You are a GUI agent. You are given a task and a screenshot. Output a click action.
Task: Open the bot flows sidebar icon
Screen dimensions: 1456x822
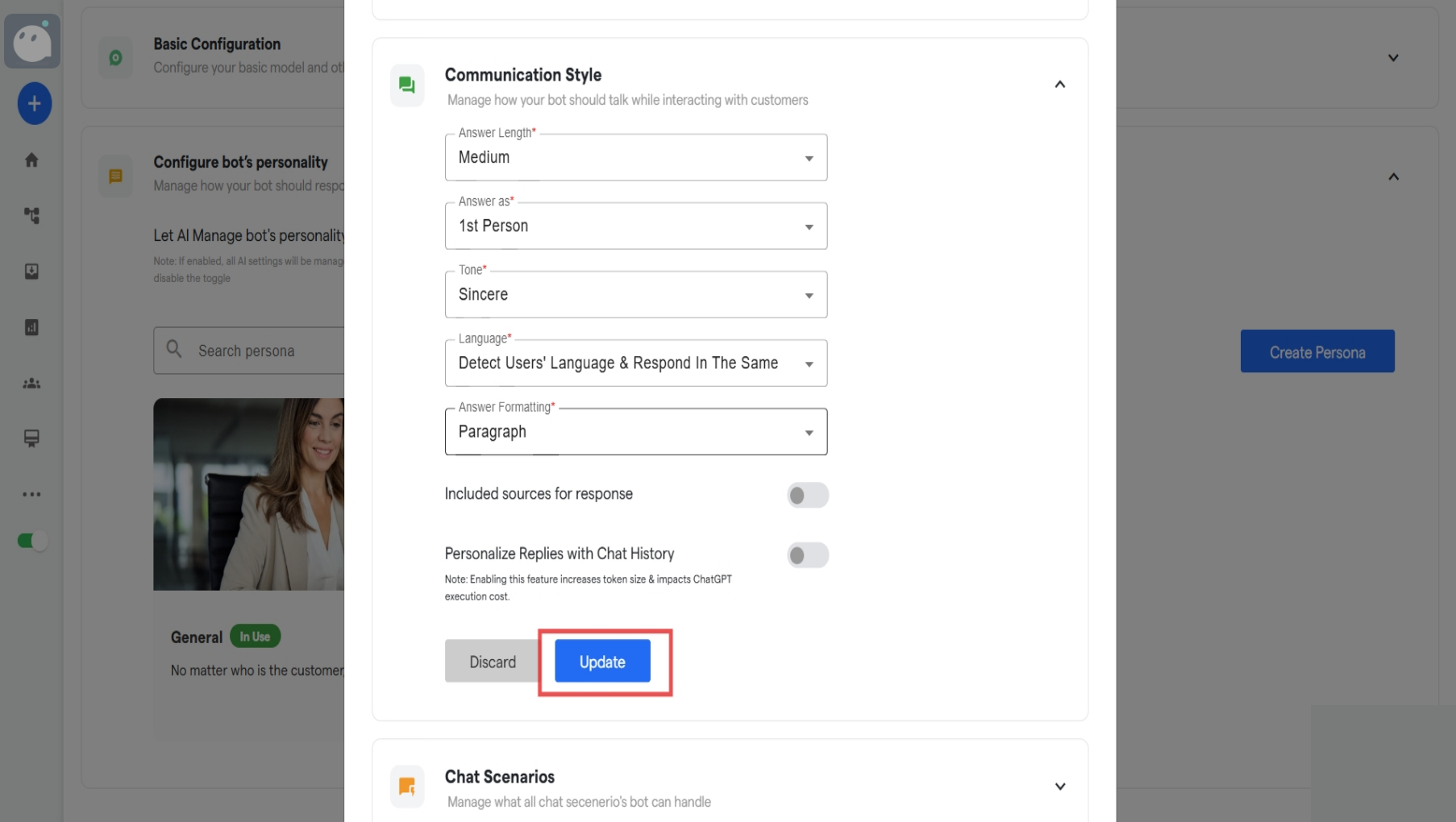coord(32,216)
